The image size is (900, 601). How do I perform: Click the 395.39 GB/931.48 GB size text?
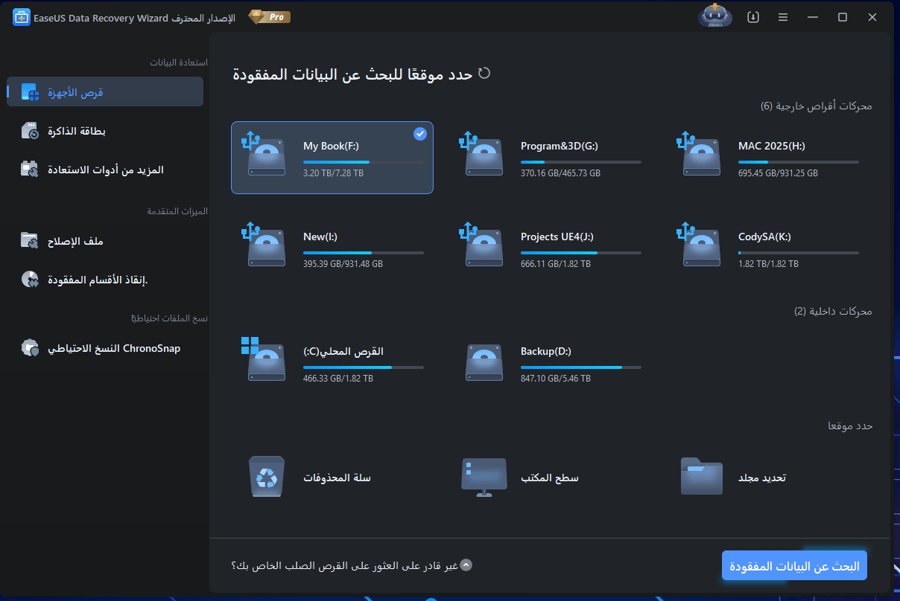tap(343, 263)
